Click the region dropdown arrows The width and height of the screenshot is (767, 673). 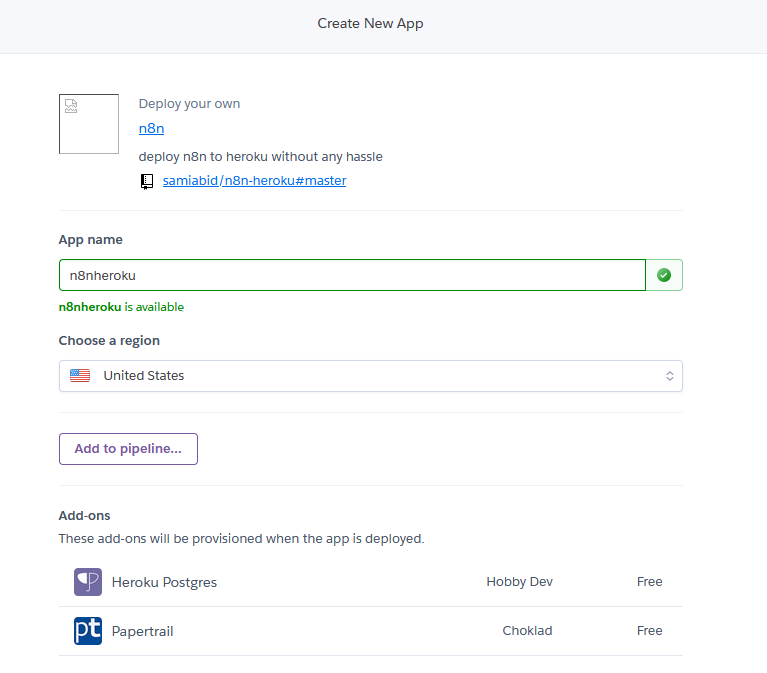(x=670, y=376)
